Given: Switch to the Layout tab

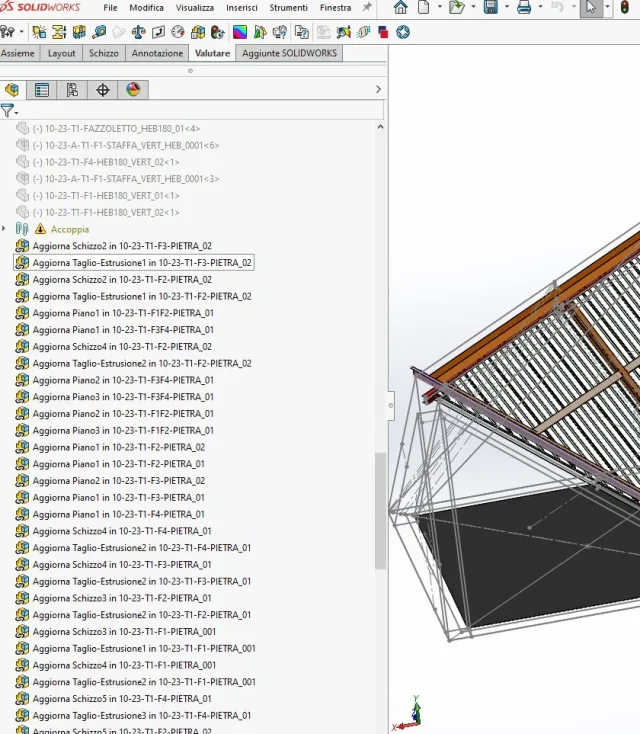Looking at the screenshot, I should pyautogui.click(x=61, y=53).
